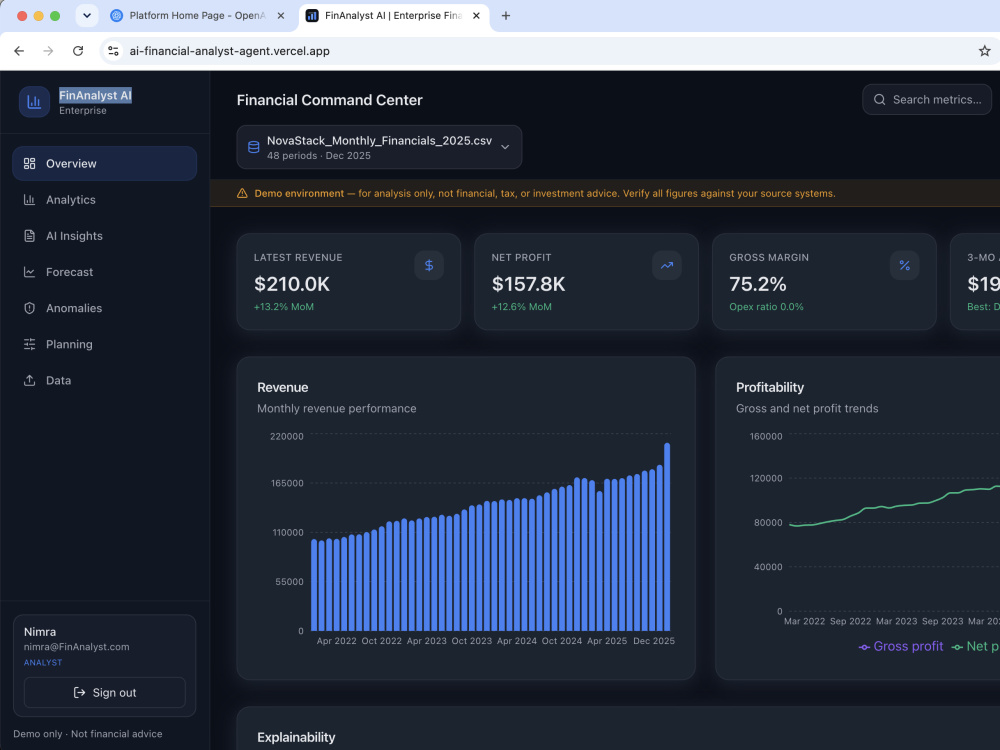Switch to Planning

[105, 344]
